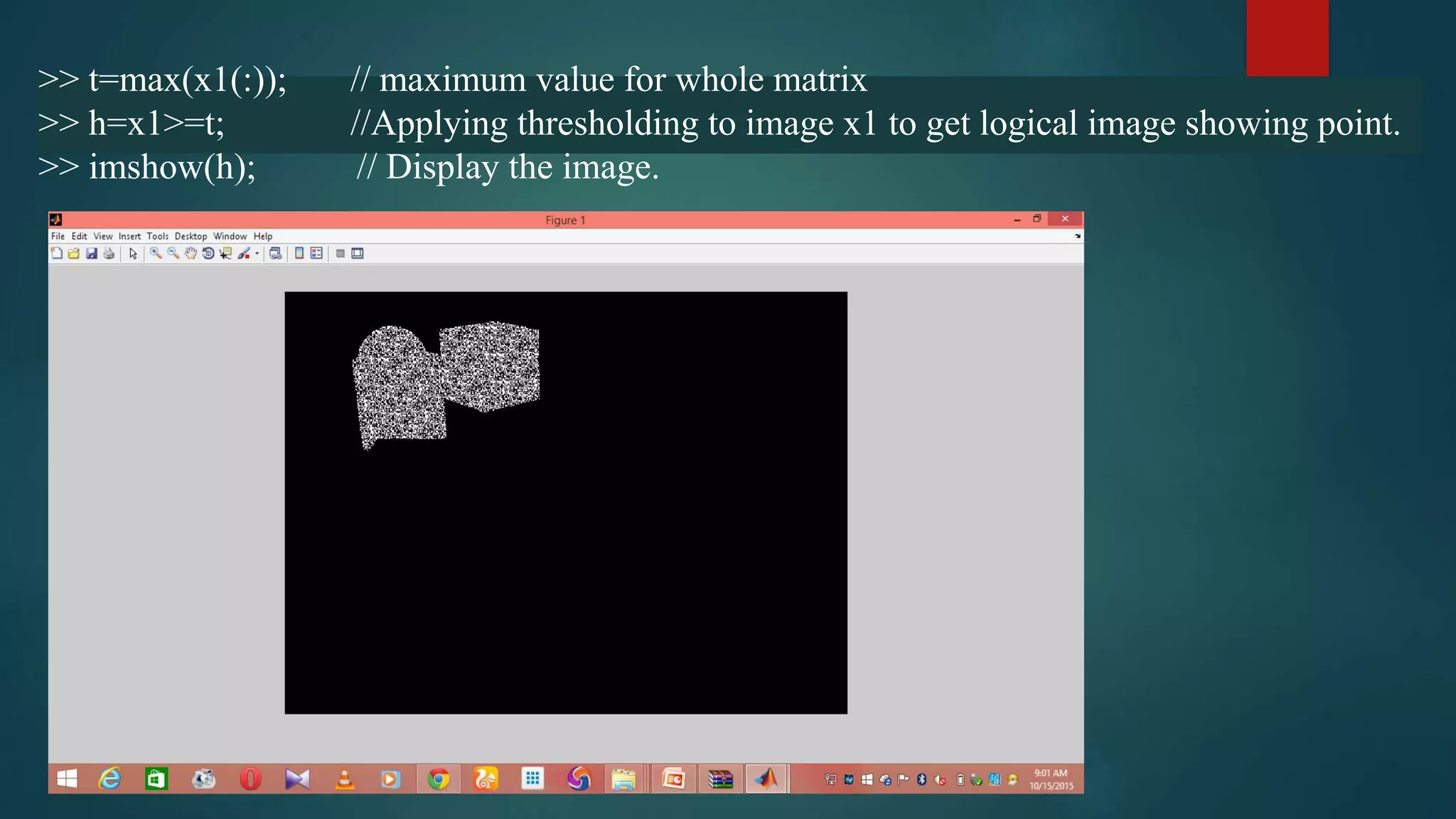Switch to PowerPoint in taskbar

click(673, 779)
